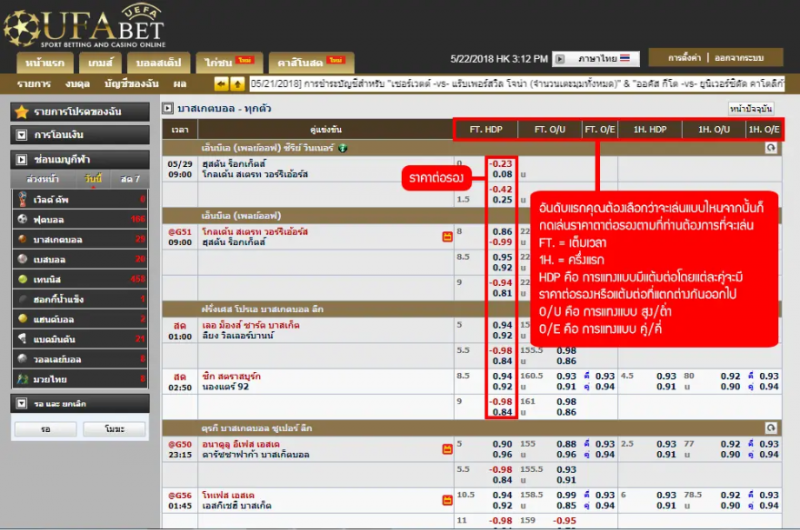Expand รอ และ ยกเลิก panel

click(x=80, y=403)
